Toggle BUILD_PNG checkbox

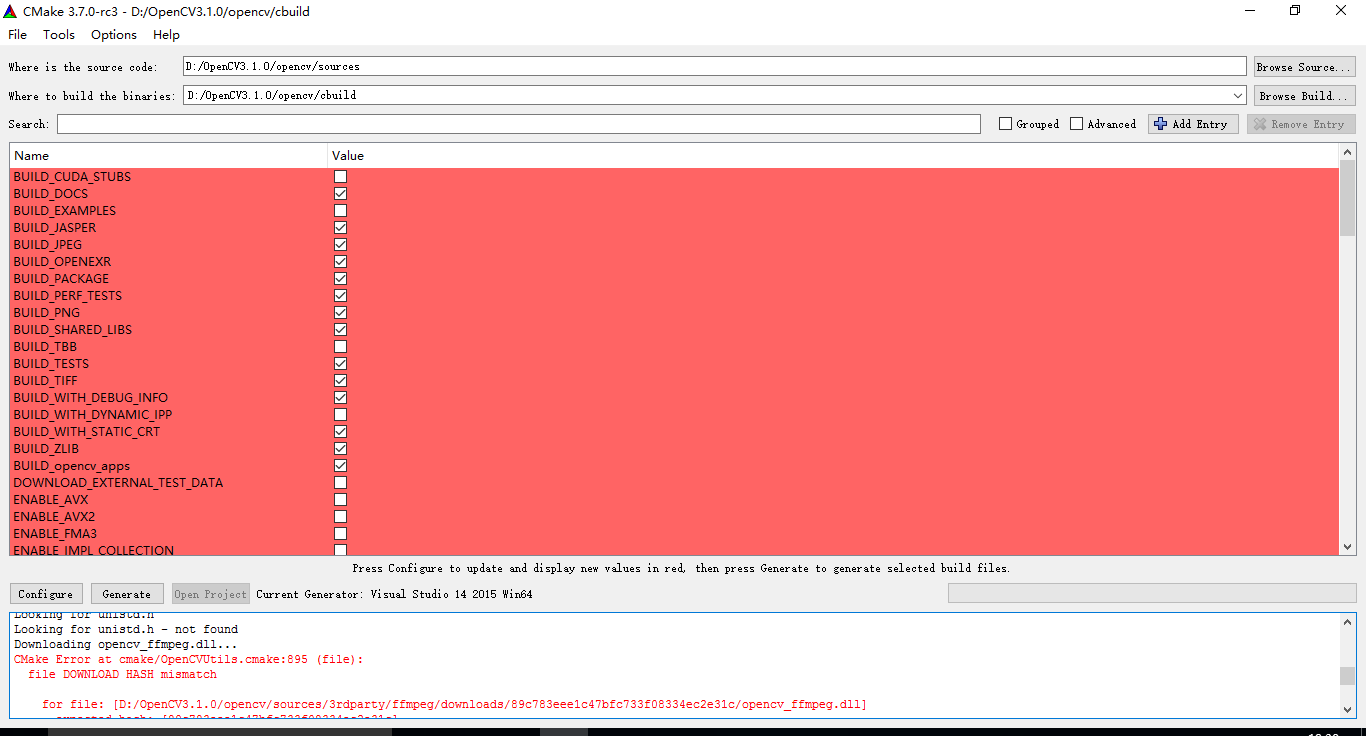click(x=340, y=313)
